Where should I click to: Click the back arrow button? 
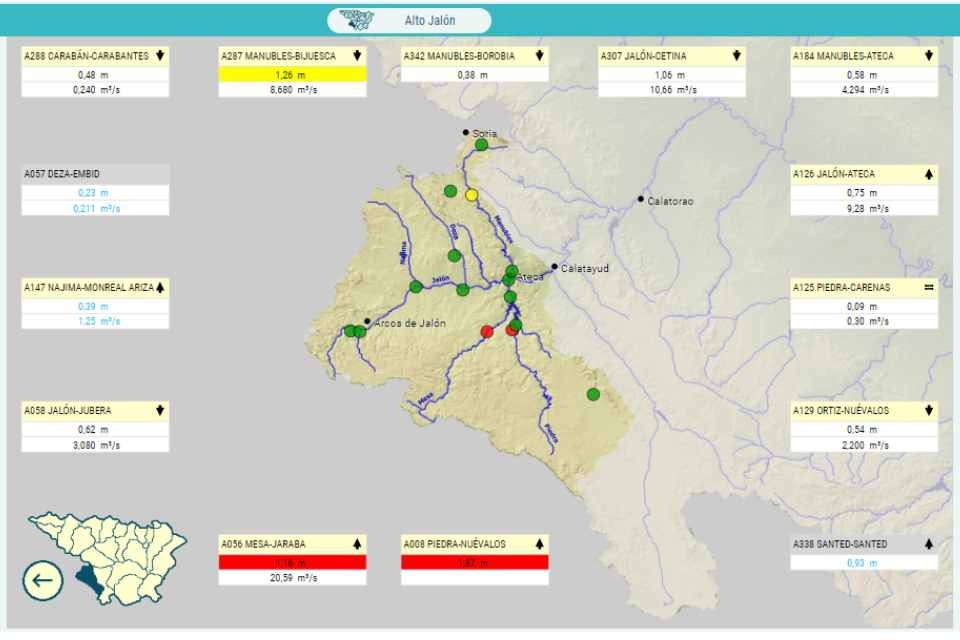coord(43,580)
